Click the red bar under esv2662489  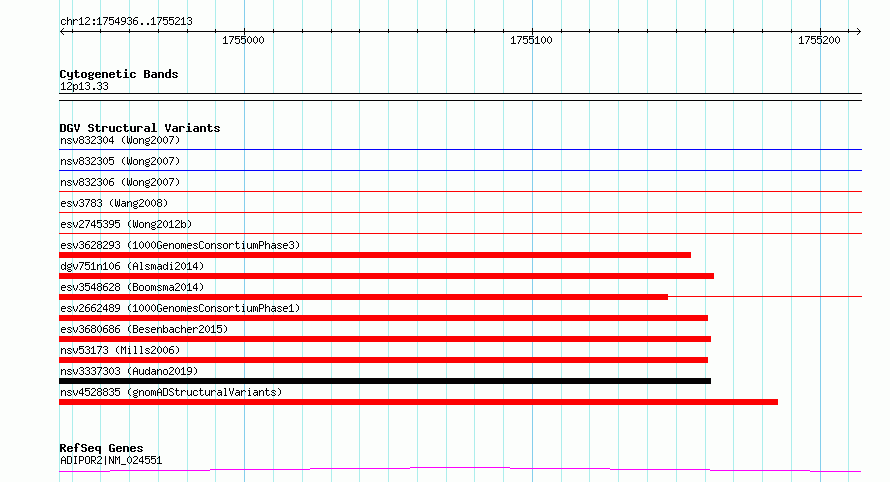coord(383,318)
